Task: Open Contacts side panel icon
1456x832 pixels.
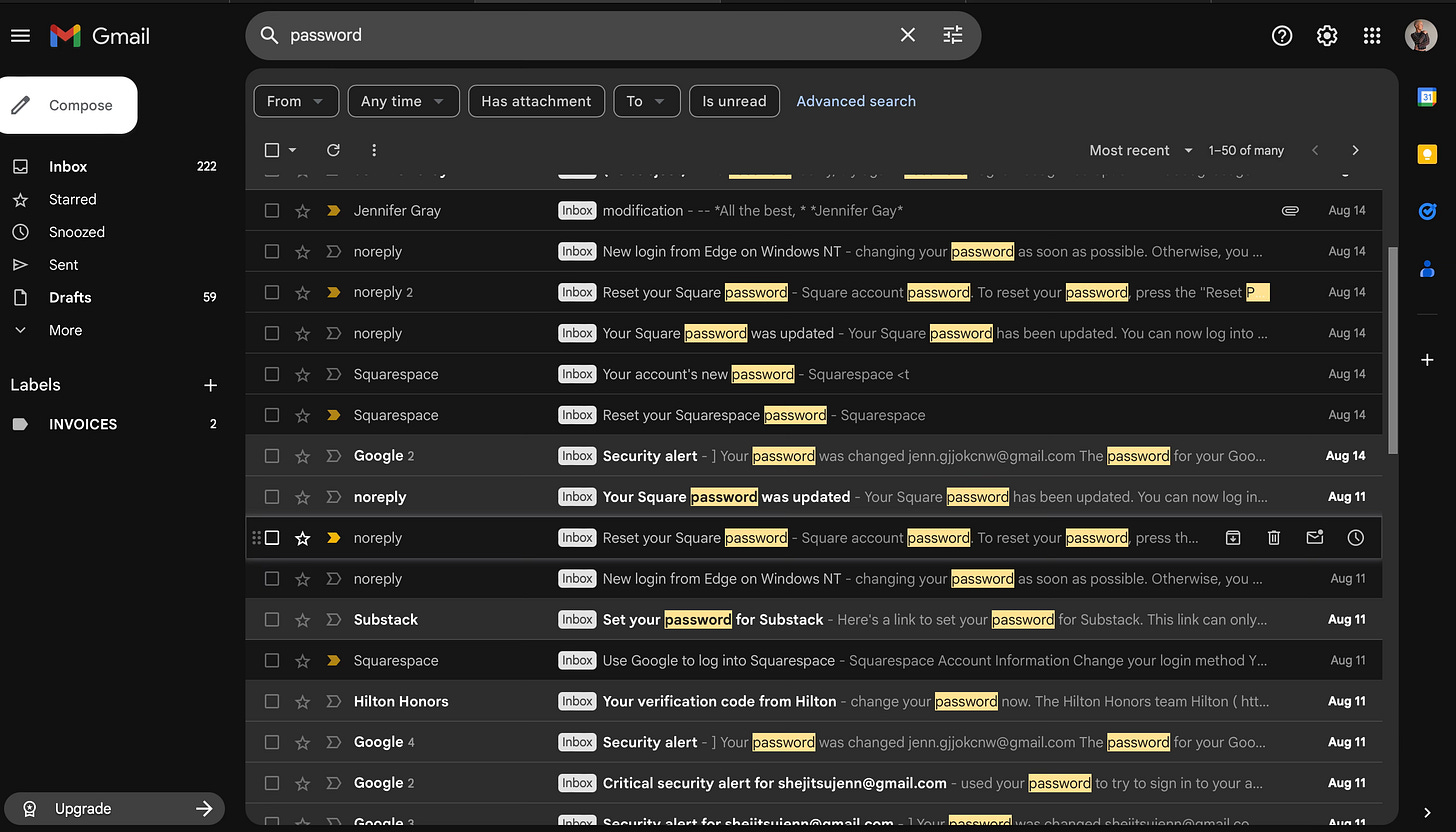Action: click(x=1427, y=269)
